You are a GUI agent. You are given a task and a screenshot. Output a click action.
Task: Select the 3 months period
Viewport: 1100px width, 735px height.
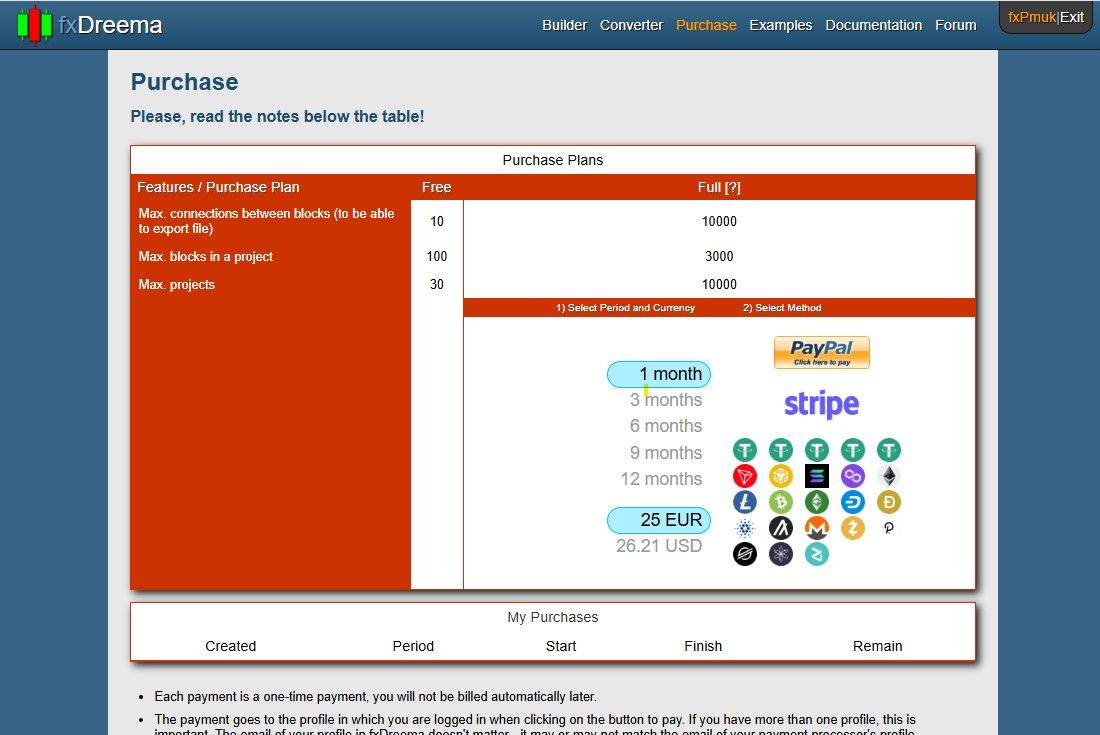tap(666, 400)
